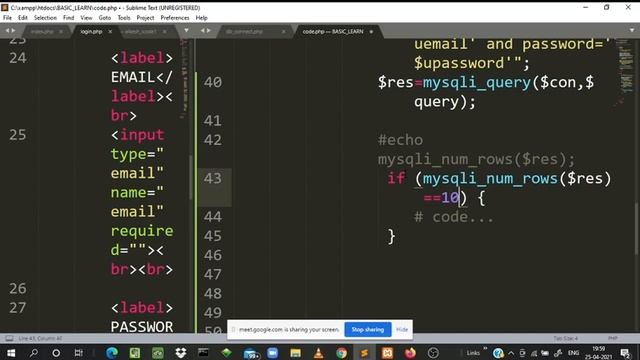Open XAMPP control panel taskbar icon
Screen dimensions: 640x360
click(387, 353)
